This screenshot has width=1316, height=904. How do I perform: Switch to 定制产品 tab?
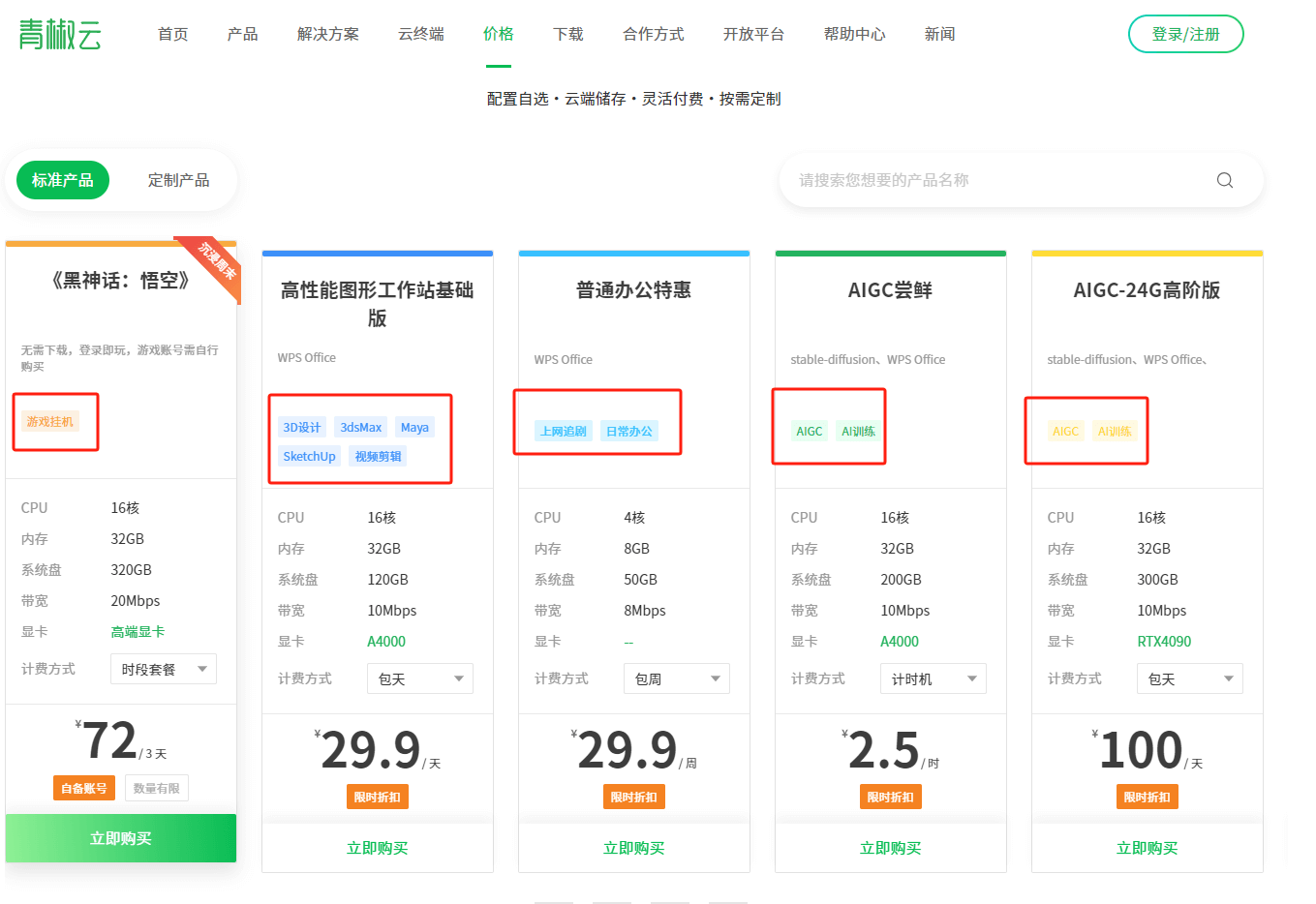click(179, 180)
